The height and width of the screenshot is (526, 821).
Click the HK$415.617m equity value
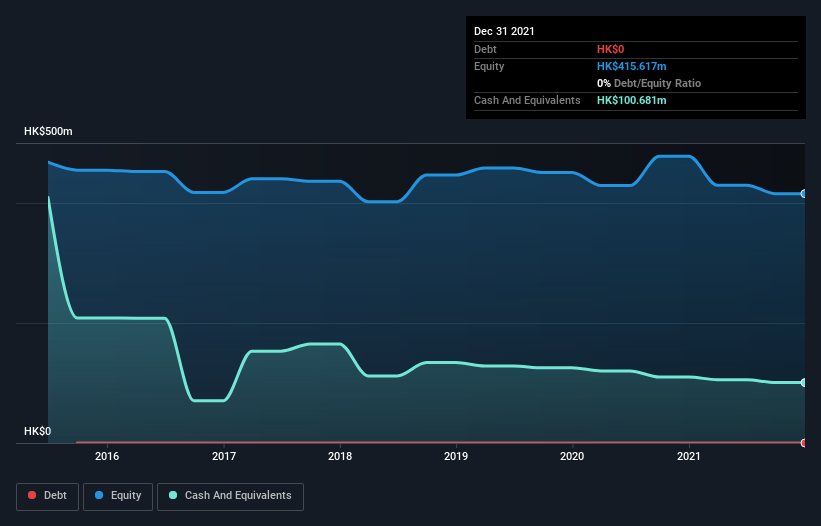(x=631, y=66)
